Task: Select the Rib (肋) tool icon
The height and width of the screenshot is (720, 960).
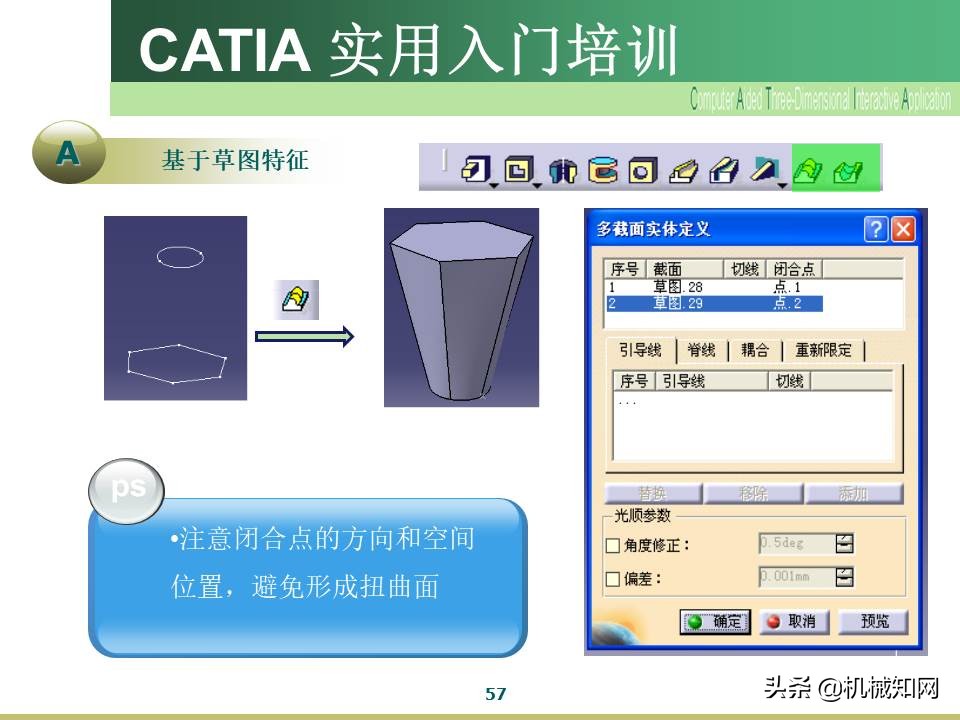Action: (683, 171)
